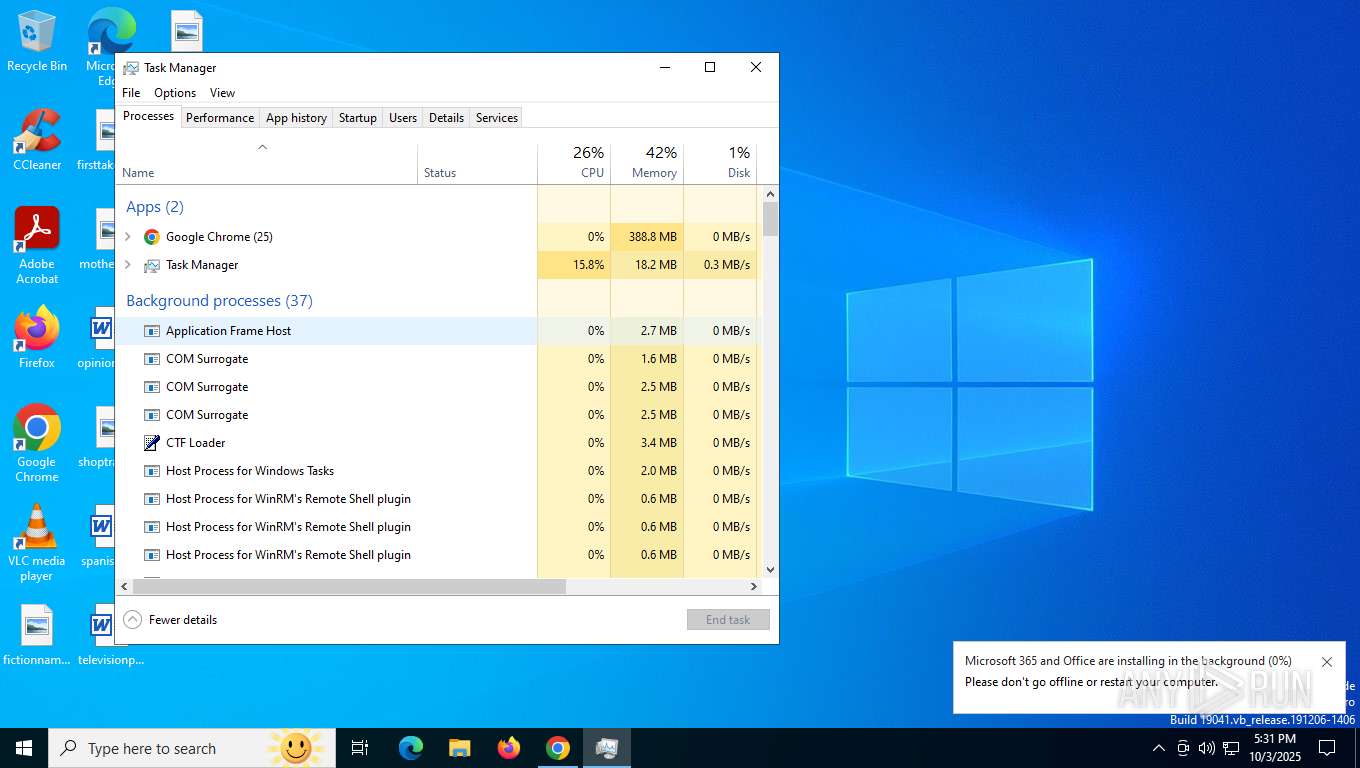Click the Background processes (37) header
The height and width of the screenshot is (768, 1360).
click(219, 301)
